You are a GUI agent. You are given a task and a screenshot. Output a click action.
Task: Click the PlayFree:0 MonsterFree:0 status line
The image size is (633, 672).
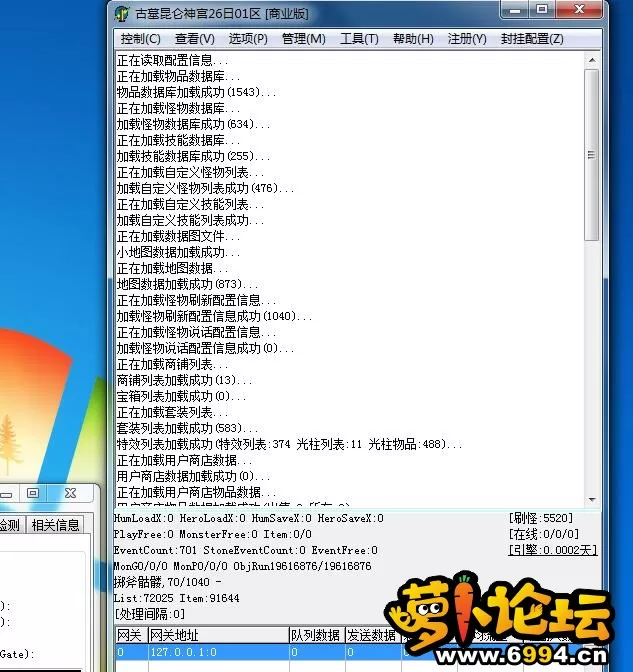point(213,534)
